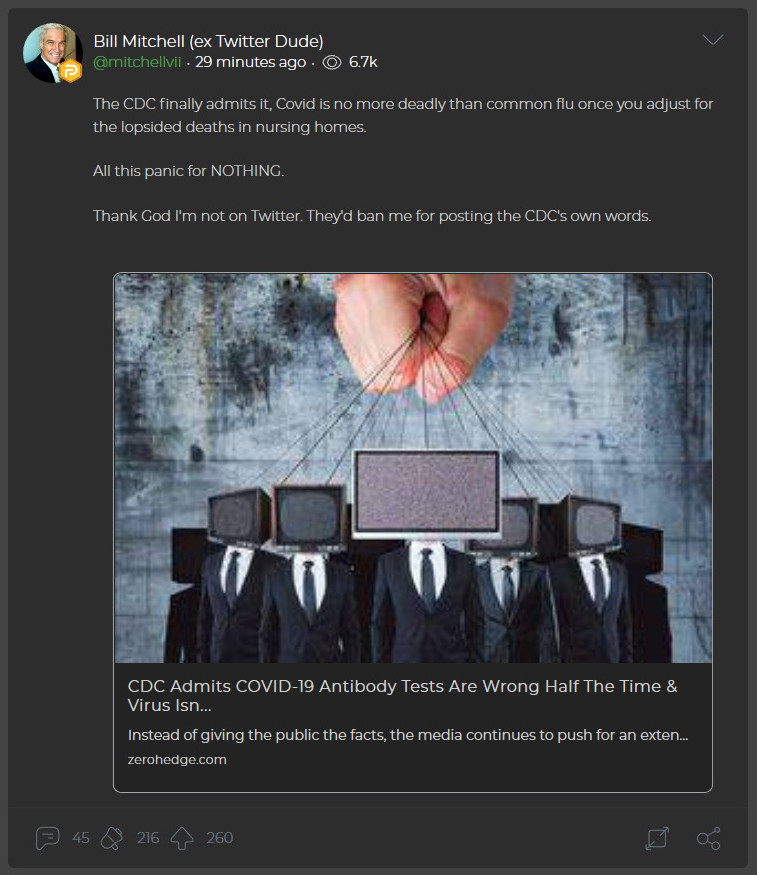Screen dimensions: 757x875
Task: Click the gold Parler badge on avatar
Action: pos(71,71)
